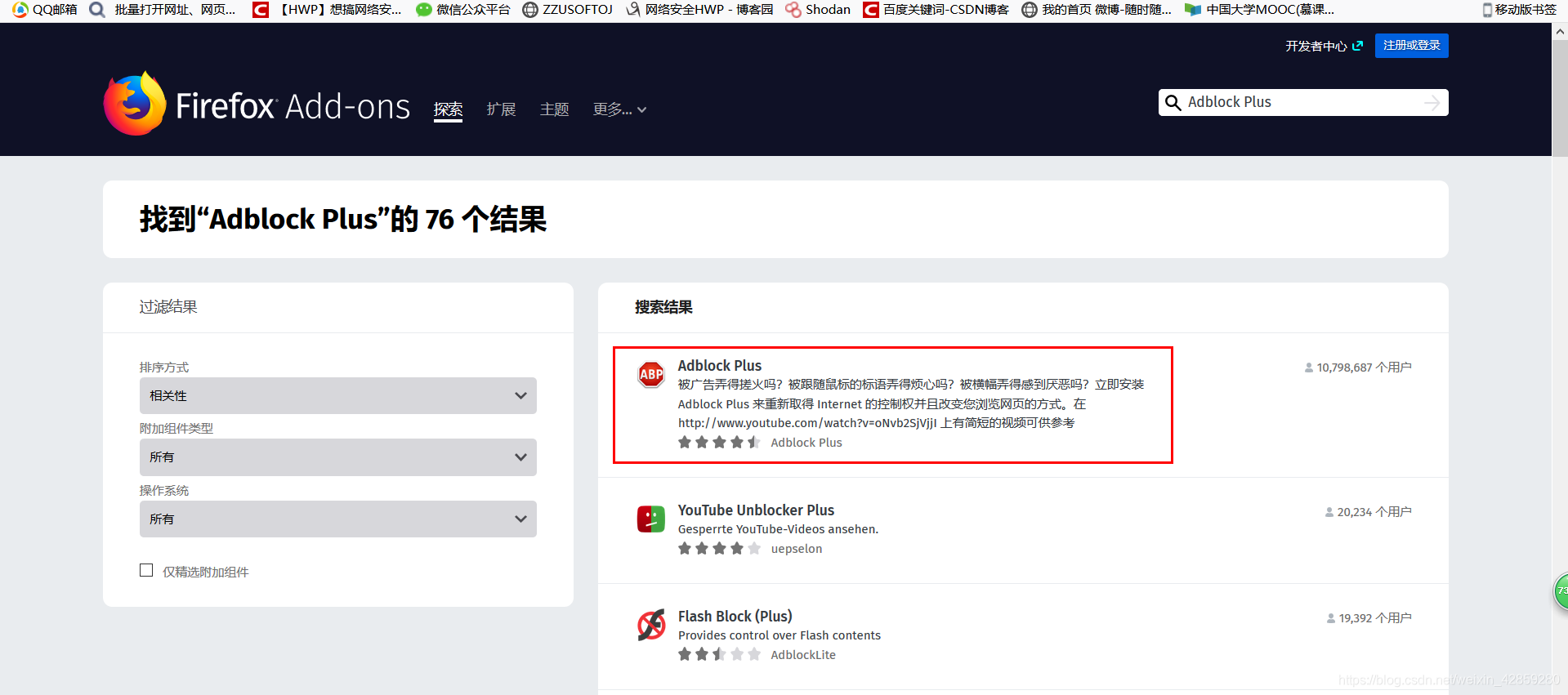Open the Flash Block (Plus) result title
The height and width of the screenshot is (695, 1568).
[735, 617]
